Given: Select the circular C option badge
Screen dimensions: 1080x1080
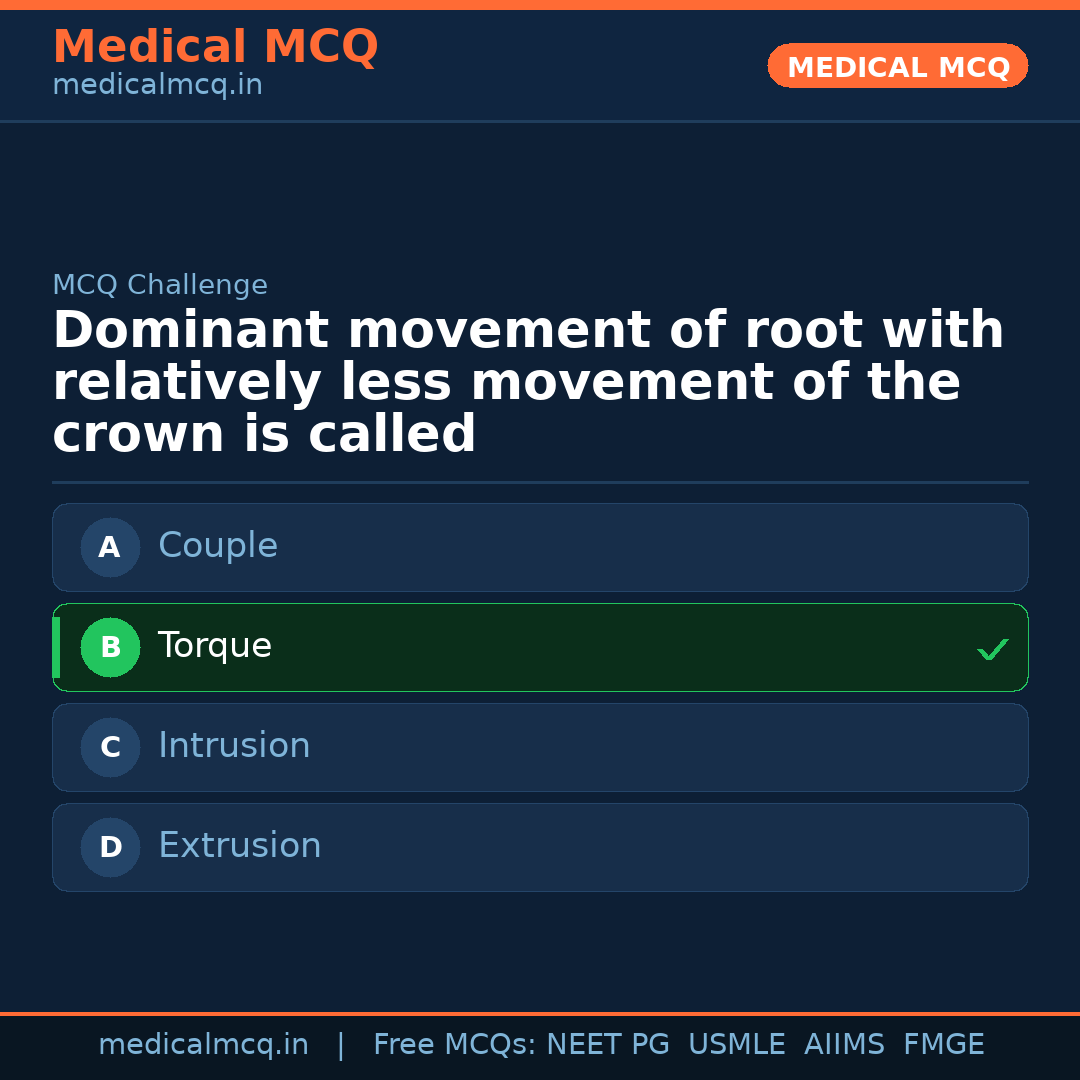Looking at the screenshot, I should [110, 747].
